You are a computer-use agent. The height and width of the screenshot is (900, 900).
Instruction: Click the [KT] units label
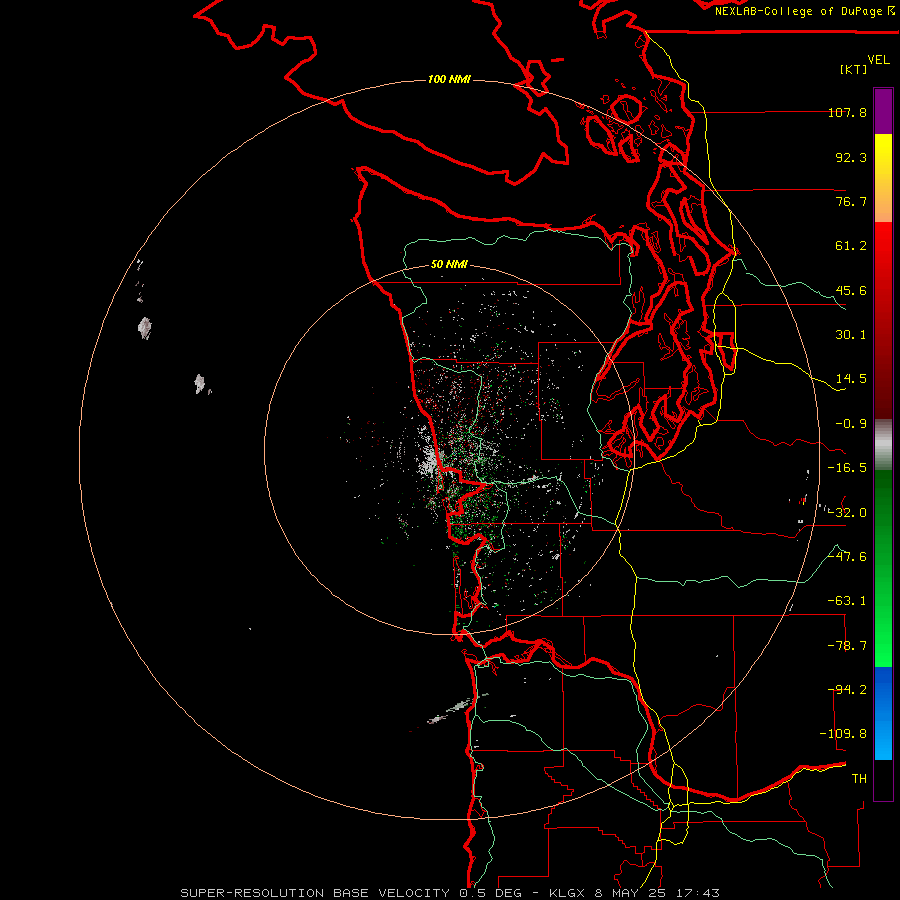click(854, 69)
